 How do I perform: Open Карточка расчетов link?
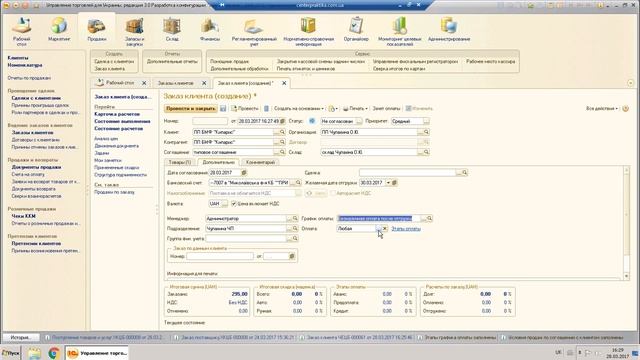(x=117, y=114)
